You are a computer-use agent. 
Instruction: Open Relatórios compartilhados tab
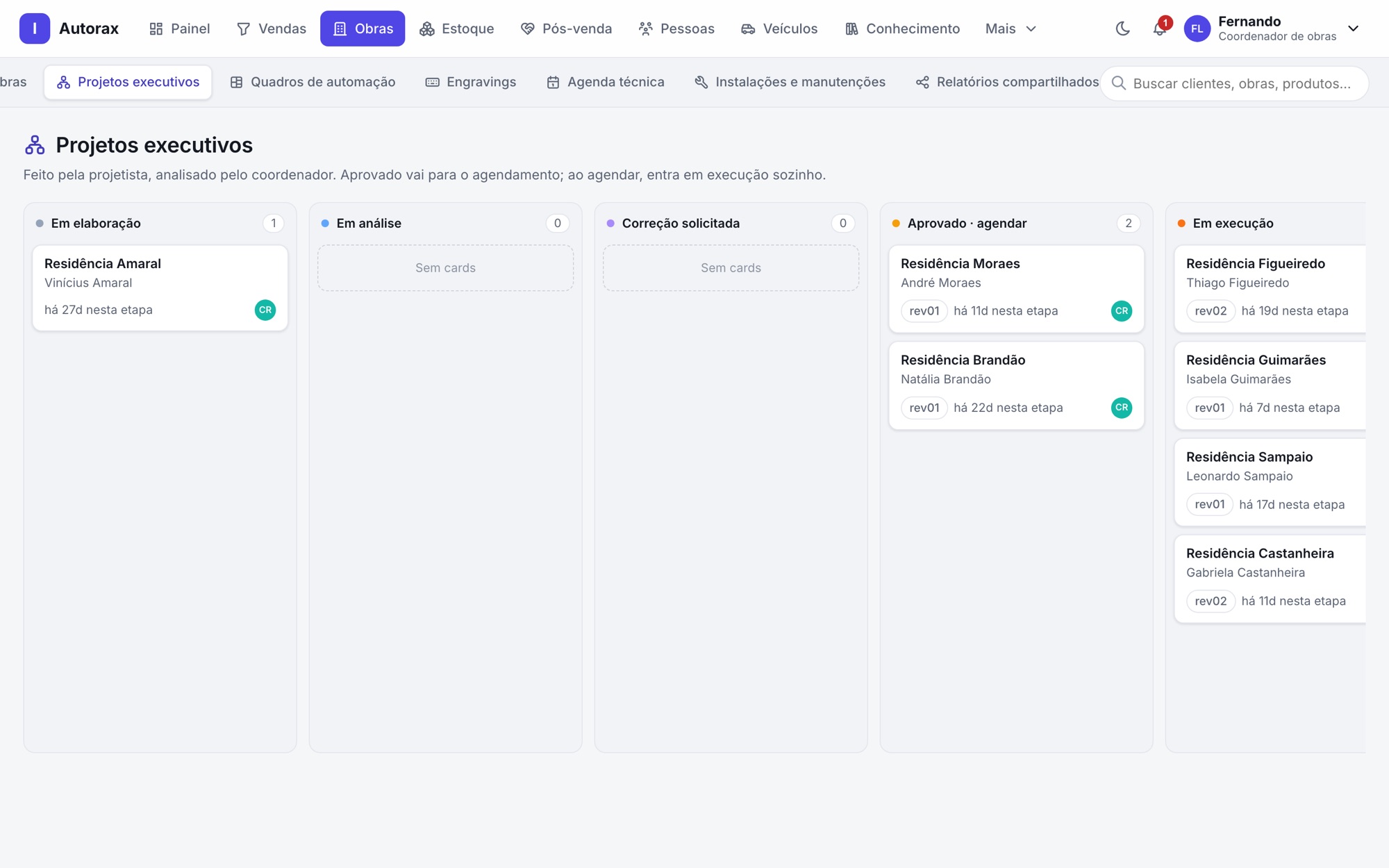point(1007,82)
